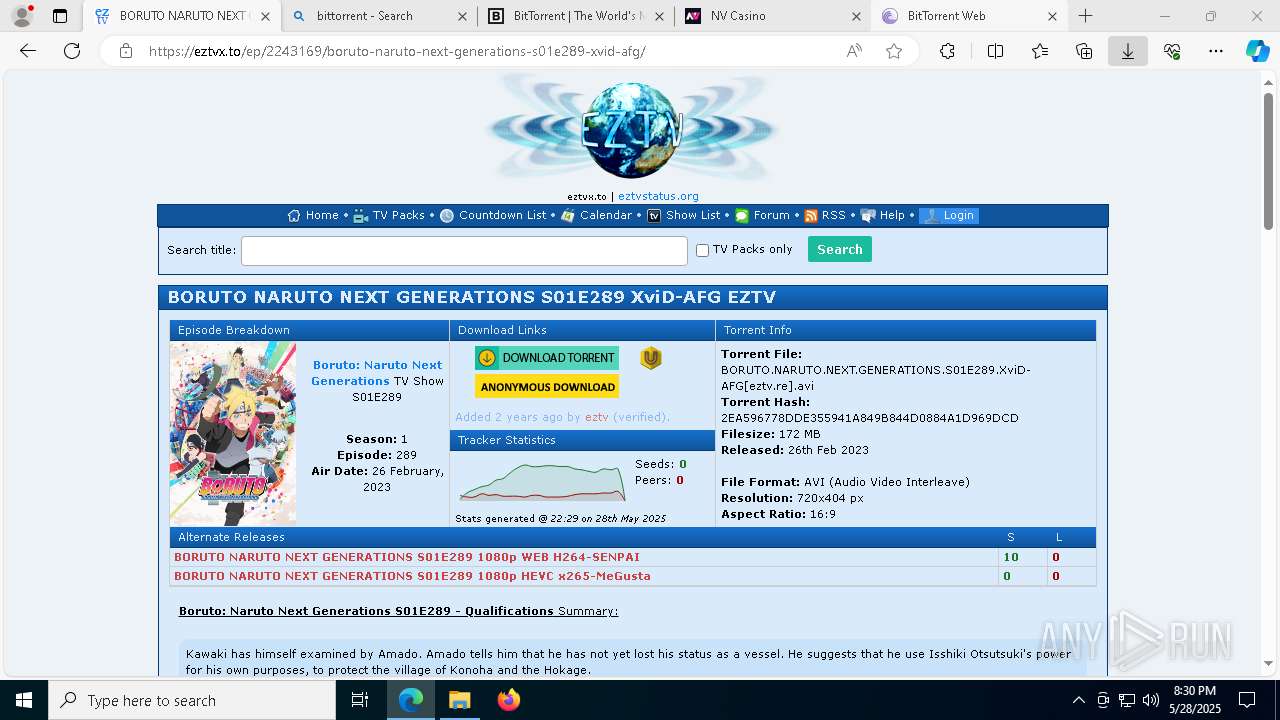Open the Favorites list
This screenshot has width=1280, height=720.
pos(1040,51)
